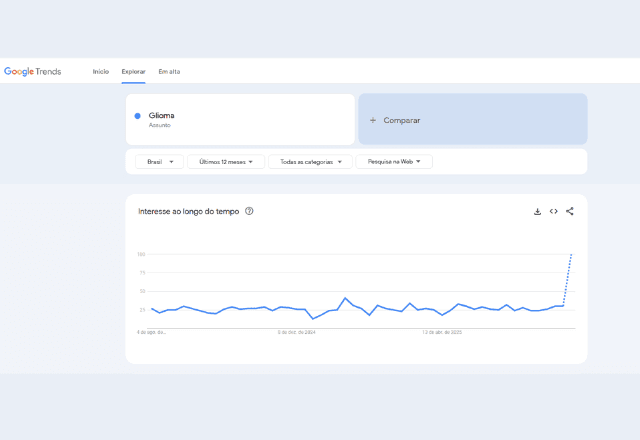Open the Início tab
Image resolution: width=640 pixels, height=440 pixels.
tap(101, 71)
